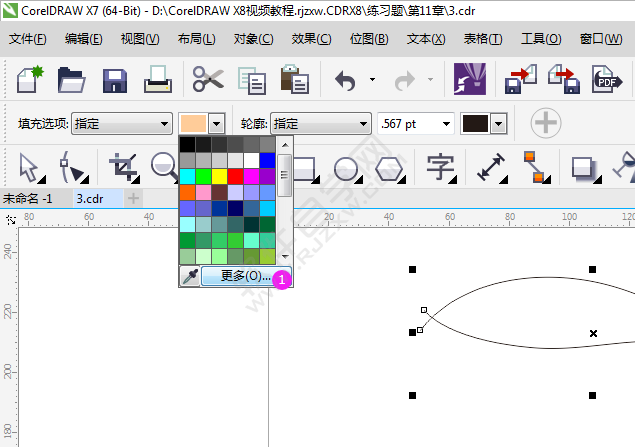Import a file with the import icon

click(521, 79)
